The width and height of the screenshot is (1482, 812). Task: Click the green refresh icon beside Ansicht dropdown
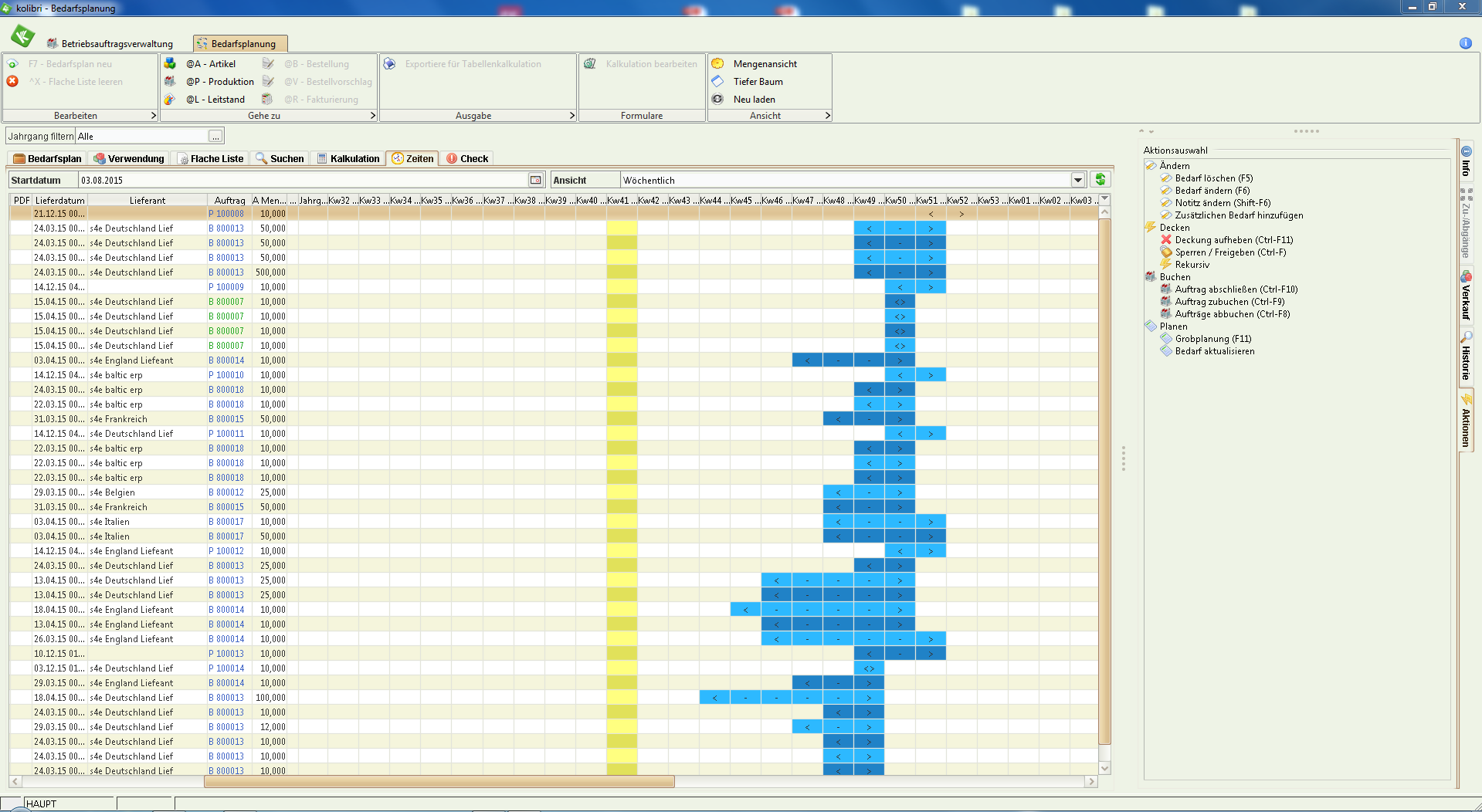click(1100, 180)
